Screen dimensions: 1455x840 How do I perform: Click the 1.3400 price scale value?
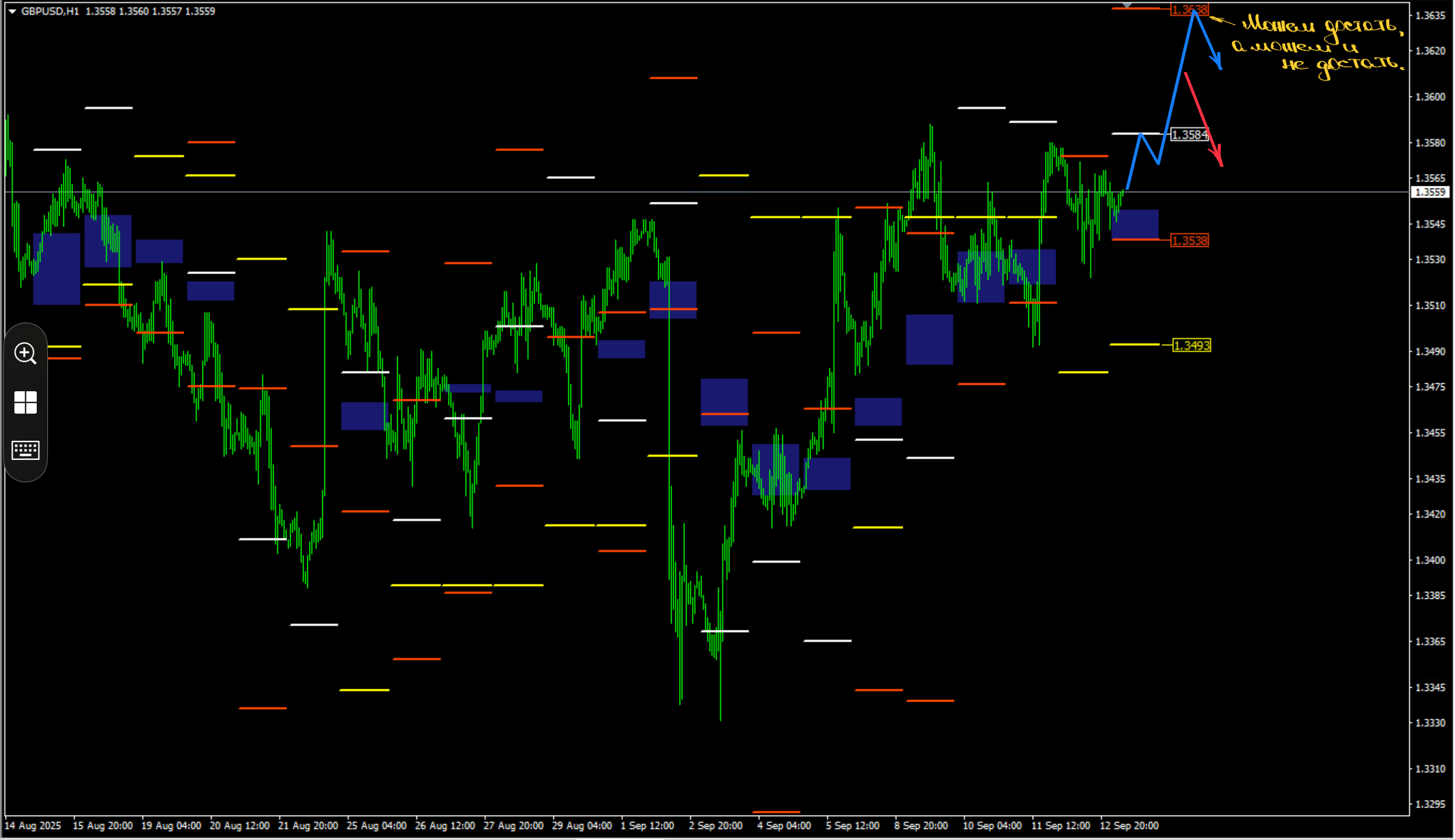pyautogui.click(x=1430, y=560)
